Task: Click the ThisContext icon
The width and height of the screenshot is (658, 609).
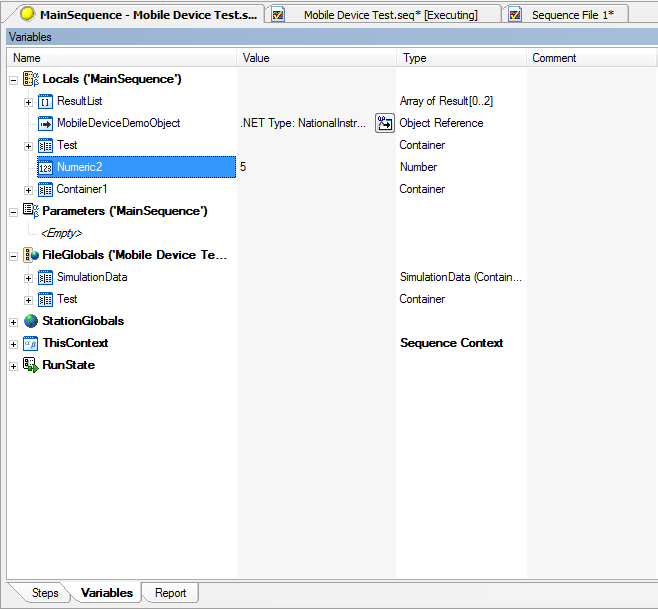Action: click(x=30, y=343)
